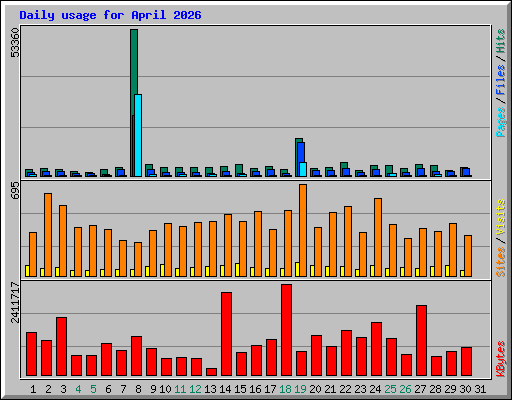Click the blue 'Files' legend label
This screenshot has height=400, width=512.
point(500,79)
